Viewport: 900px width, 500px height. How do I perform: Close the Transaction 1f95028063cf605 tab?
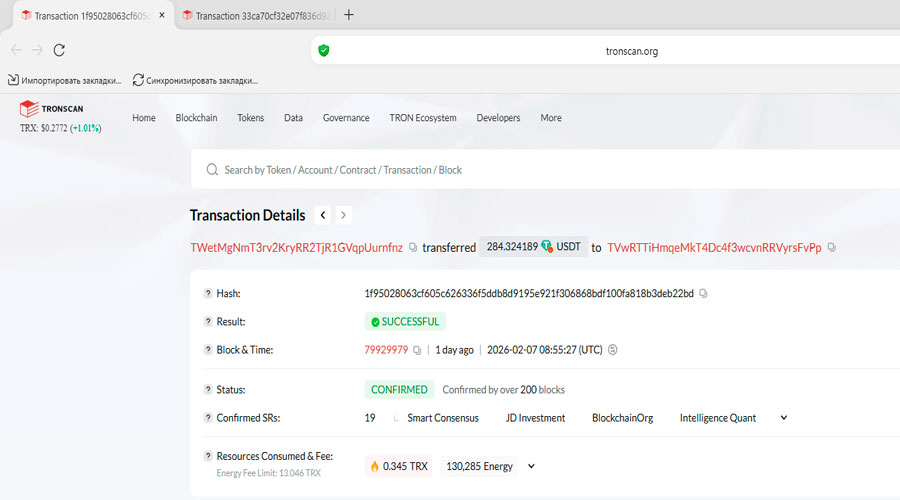(x=162, y=15)
